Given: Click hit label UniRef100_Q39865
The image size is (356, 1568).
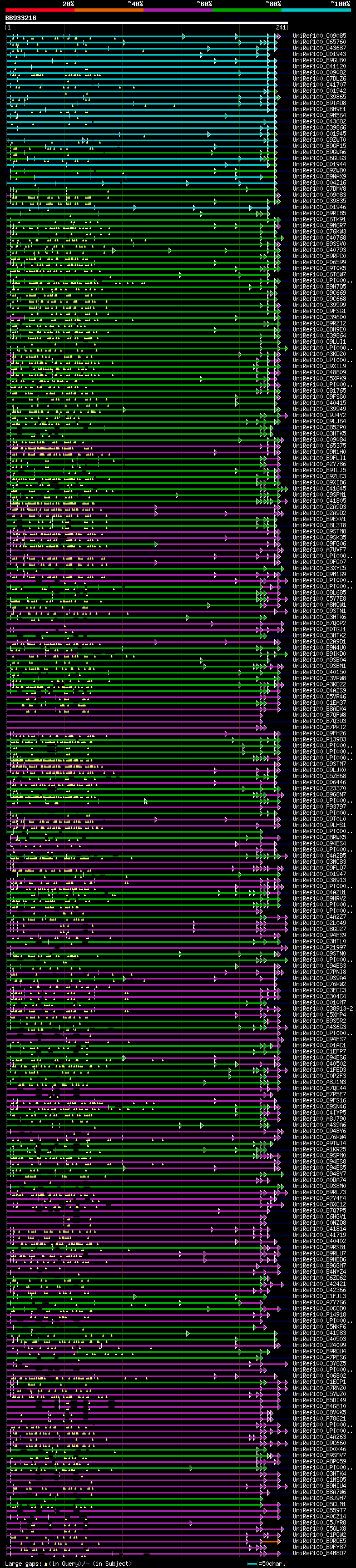Looking at the screenshot, I should click(319, 97).
